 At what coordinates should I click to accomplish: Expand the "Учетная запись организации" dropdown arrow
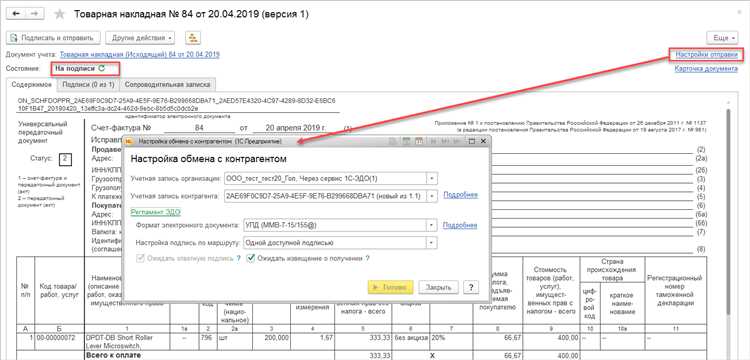click(432, 178)
